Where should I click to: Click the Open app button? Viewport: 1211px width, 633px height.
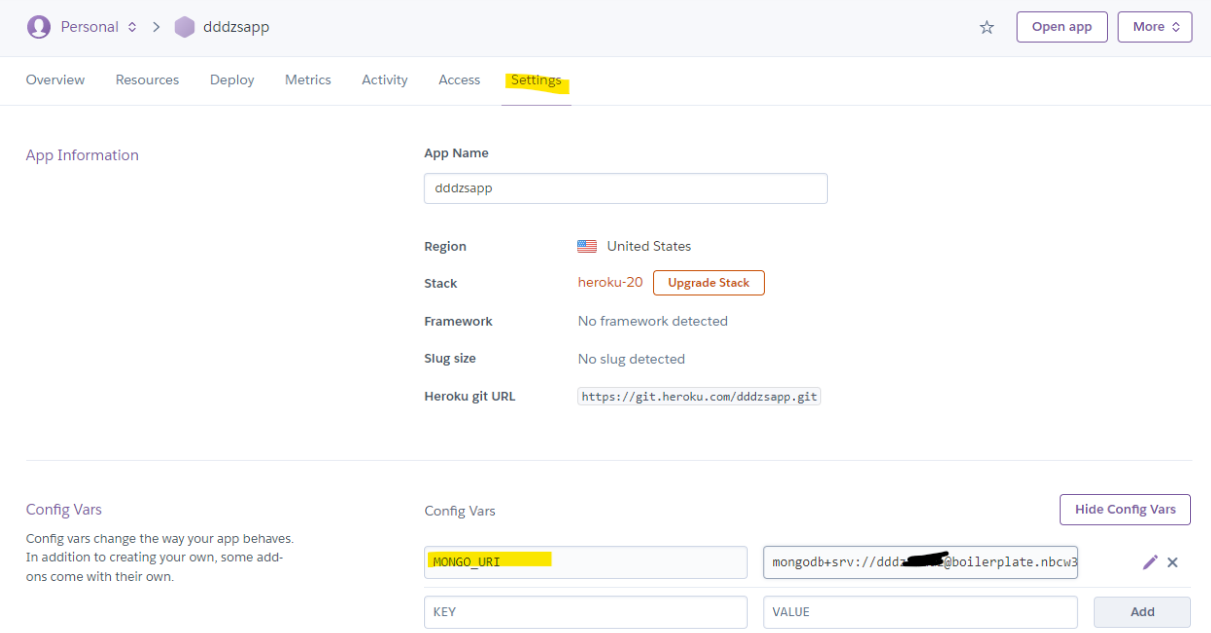click(1062, 27)
